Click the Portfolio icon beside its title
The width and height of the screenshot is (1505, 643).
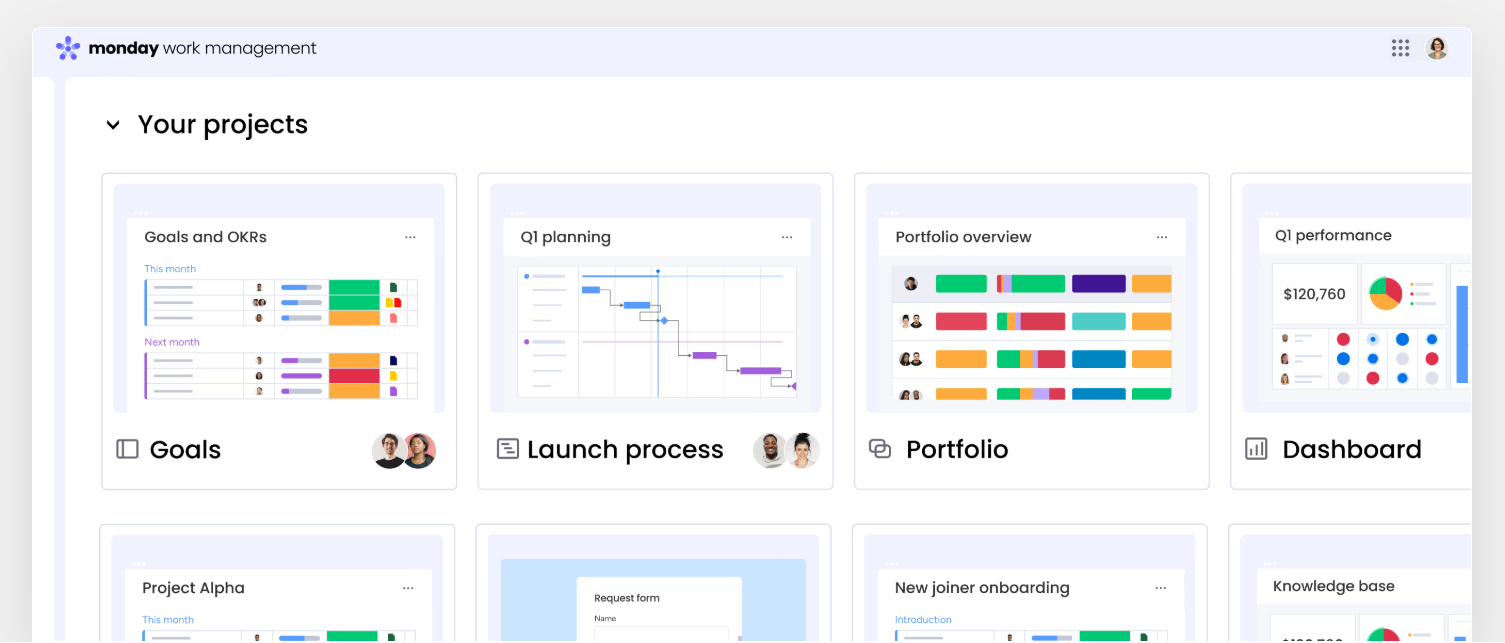tap(880, 449)
